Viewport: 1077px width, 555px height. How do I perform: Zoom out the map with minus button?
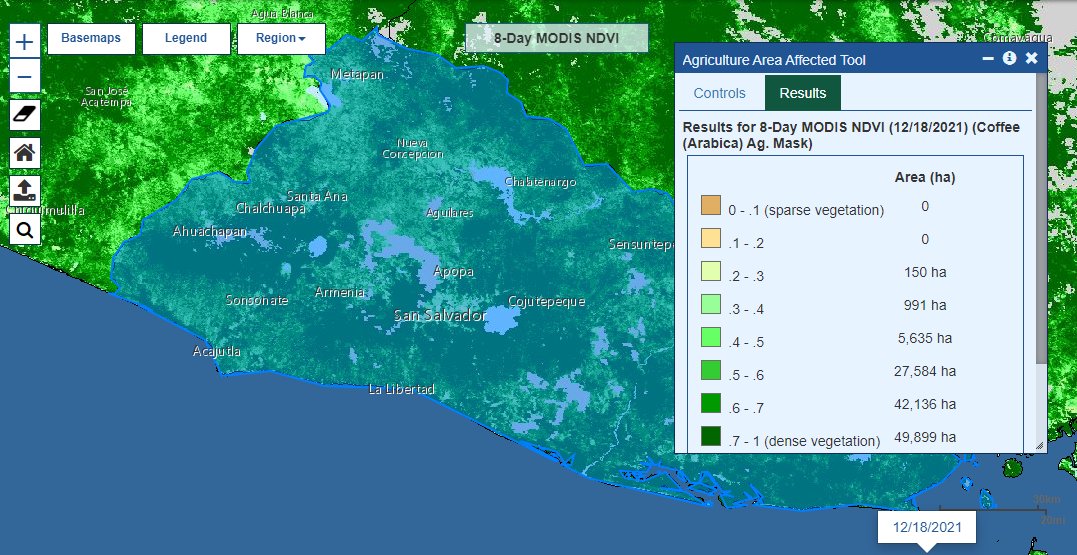click(x=25, y=76)
